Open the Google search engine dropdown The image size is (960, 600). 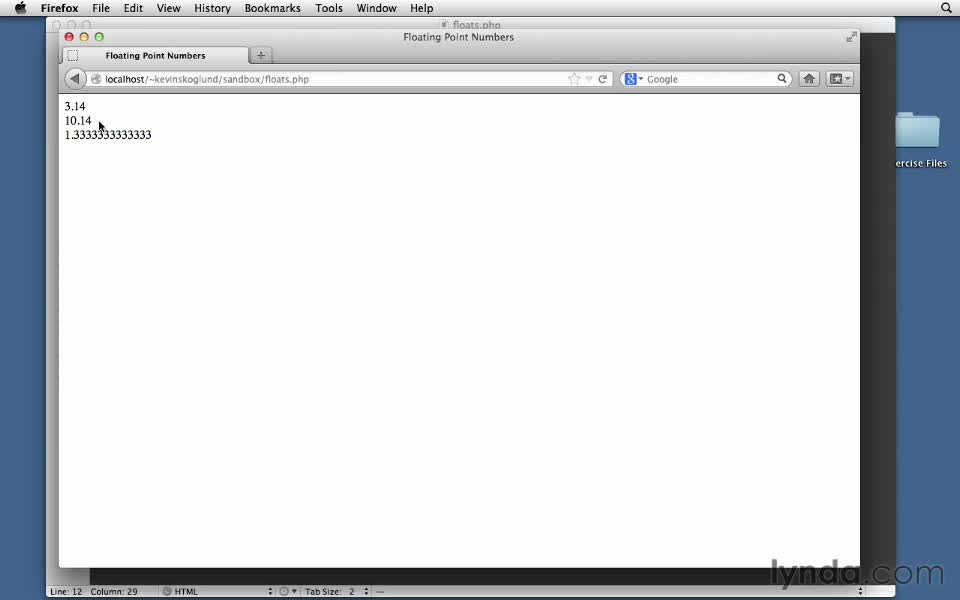[634, 79]
